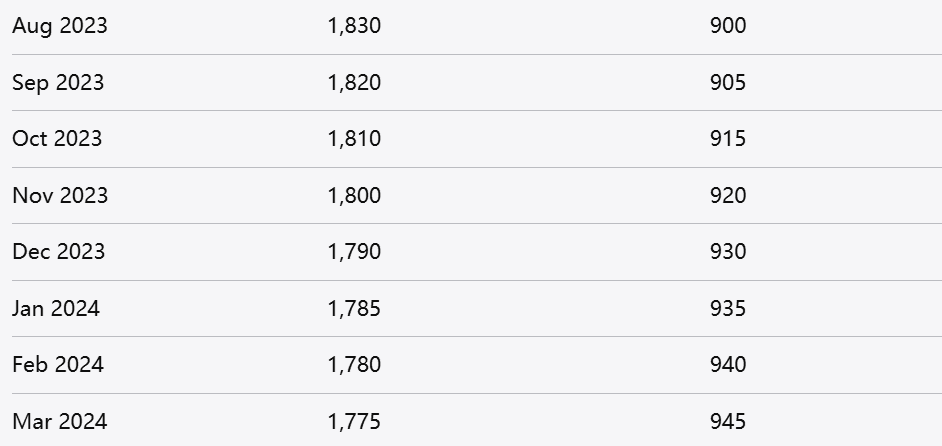Click the 900 value in Aug 2023 row
The image size is (942, 446).
[728, 26]
